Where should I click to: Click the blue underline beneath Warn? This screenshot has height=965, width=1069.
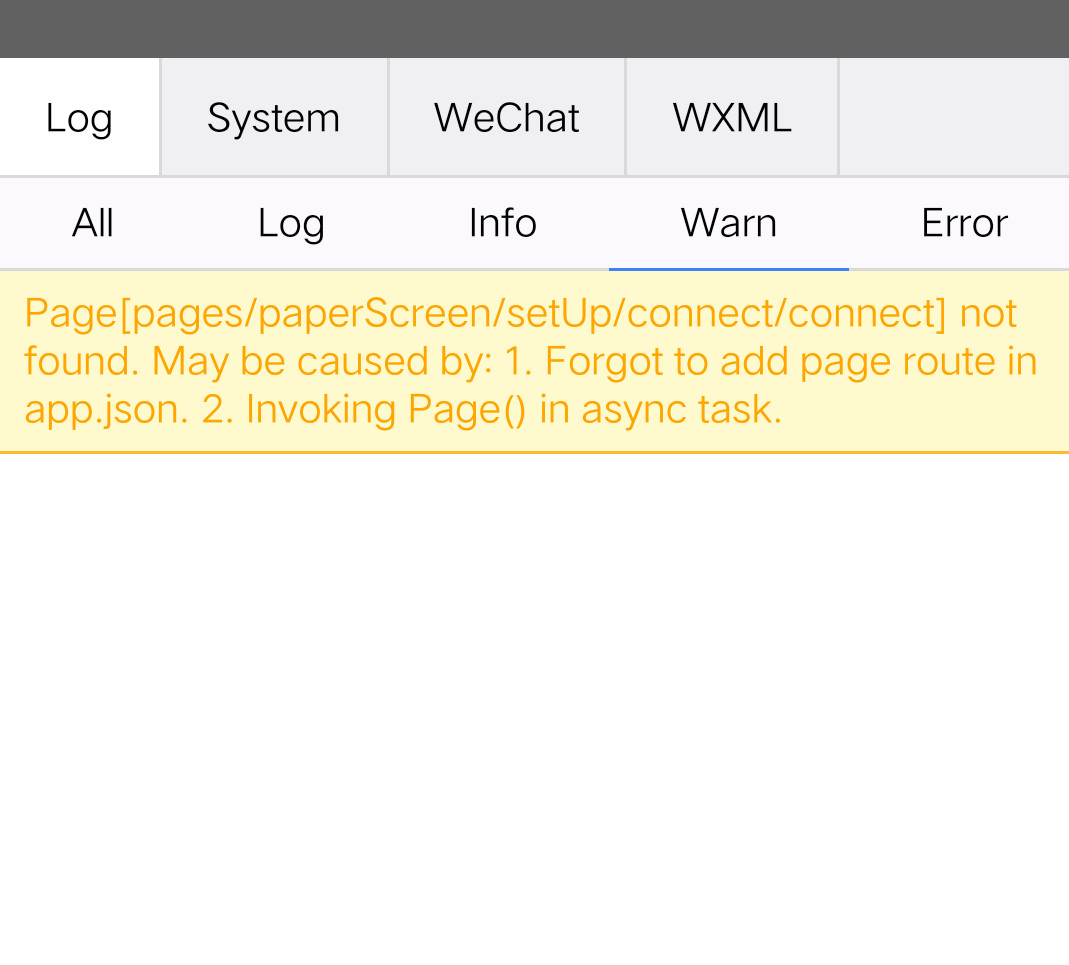728,269
